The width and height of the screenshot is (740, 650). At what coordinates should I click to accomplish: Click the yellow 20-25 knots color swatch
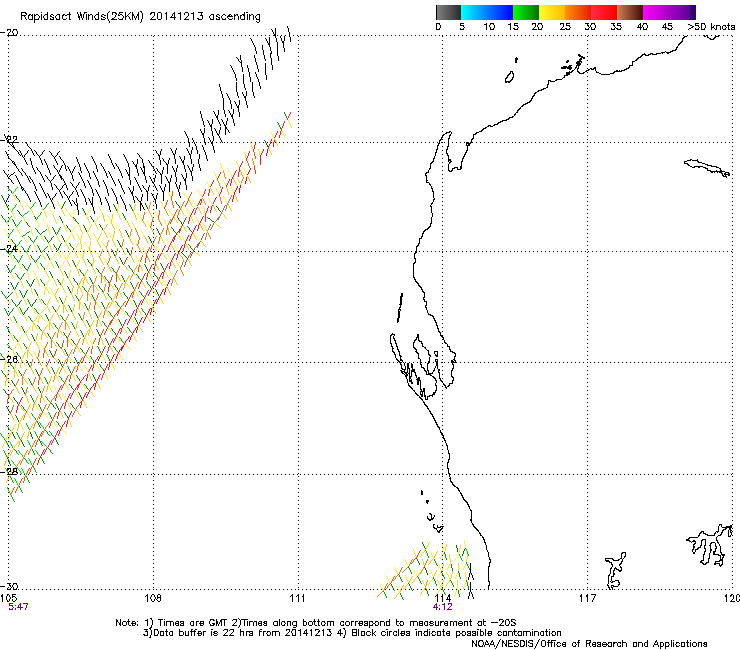coord(552,12)
